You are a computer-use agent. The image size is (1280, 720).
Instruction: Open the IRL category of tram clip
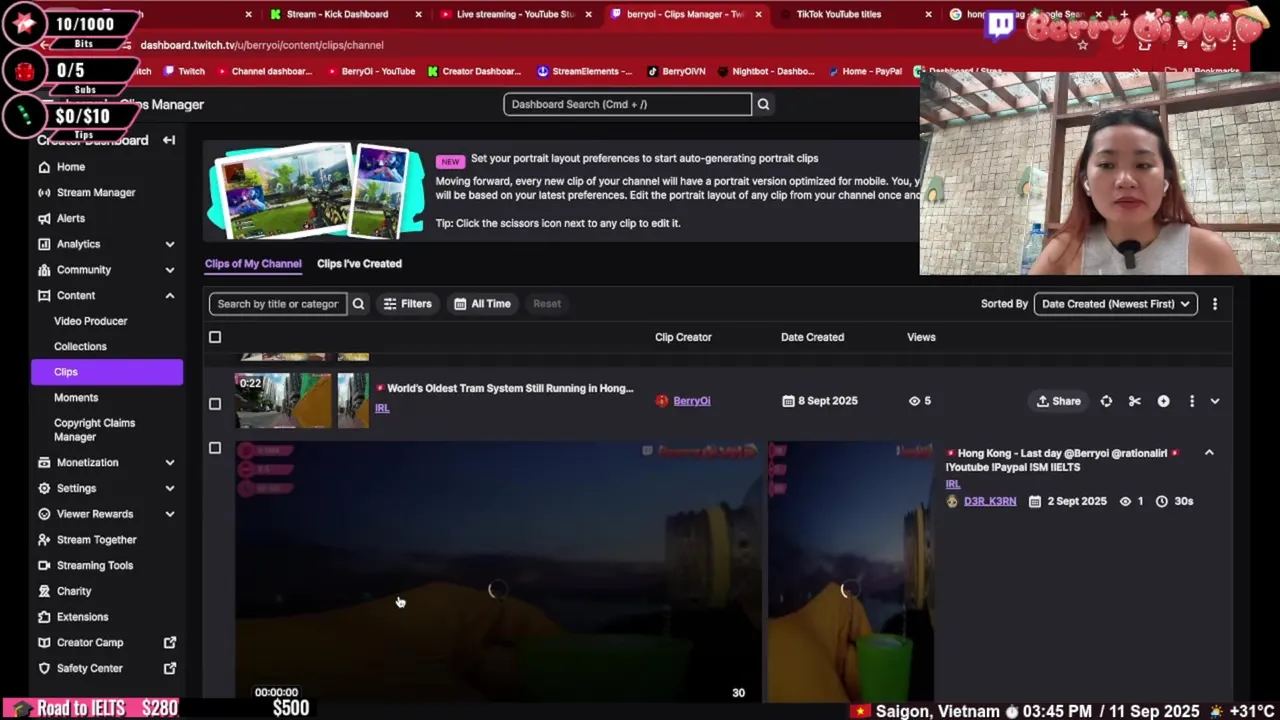pos(382,408)
